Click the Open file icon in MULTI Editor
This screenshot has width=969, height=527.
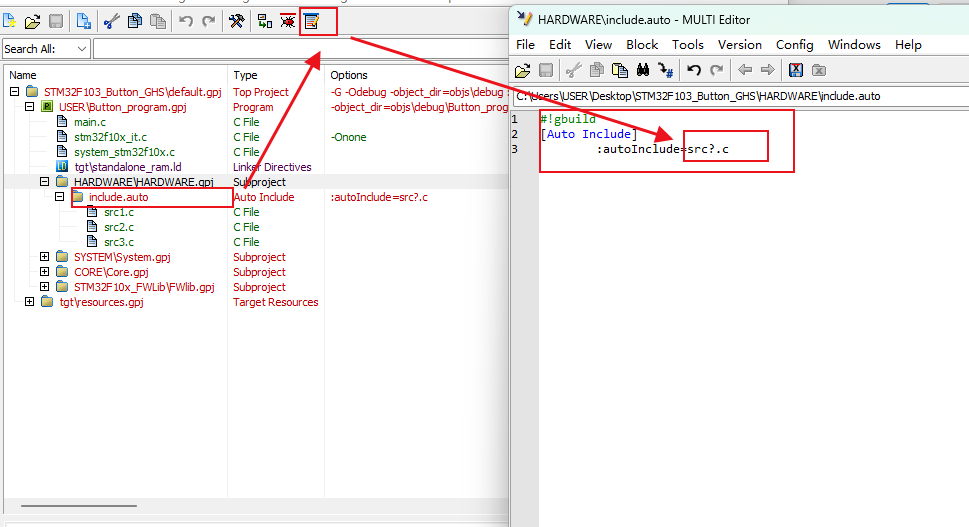523,70
